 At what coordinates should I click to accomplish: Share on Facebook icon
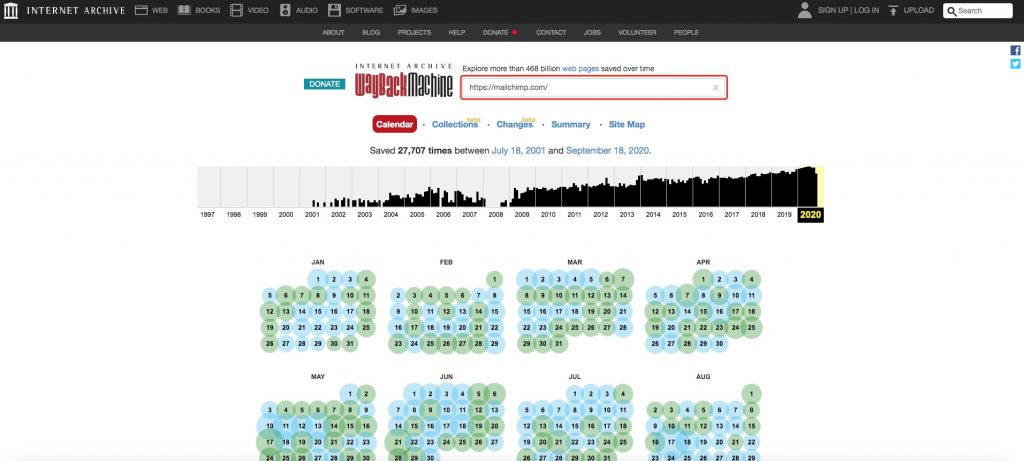pyautogui.click(x=1016, y=50)
